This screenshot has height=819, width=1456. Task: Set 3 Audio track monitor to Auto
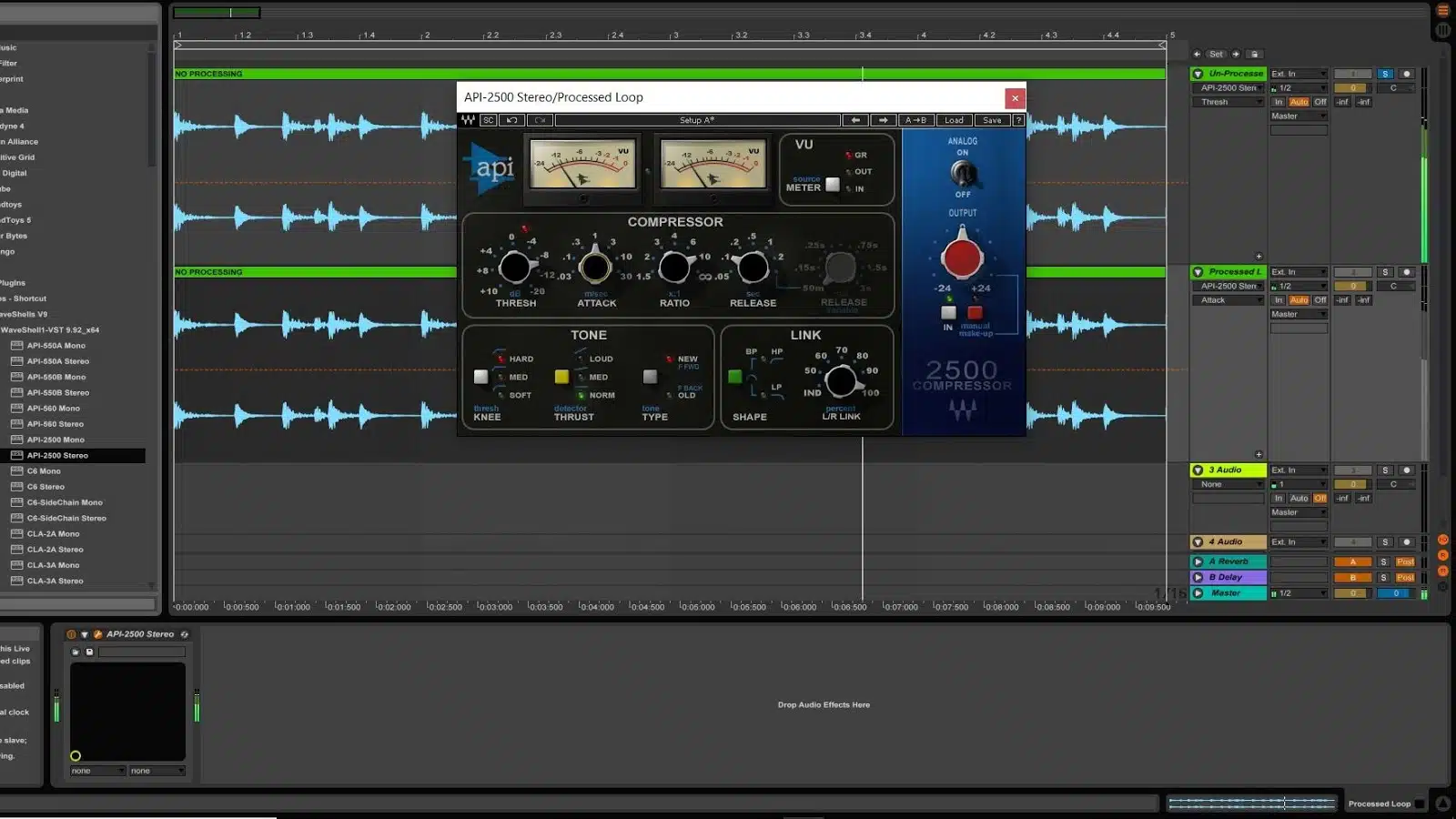[x=1299, y=499]
